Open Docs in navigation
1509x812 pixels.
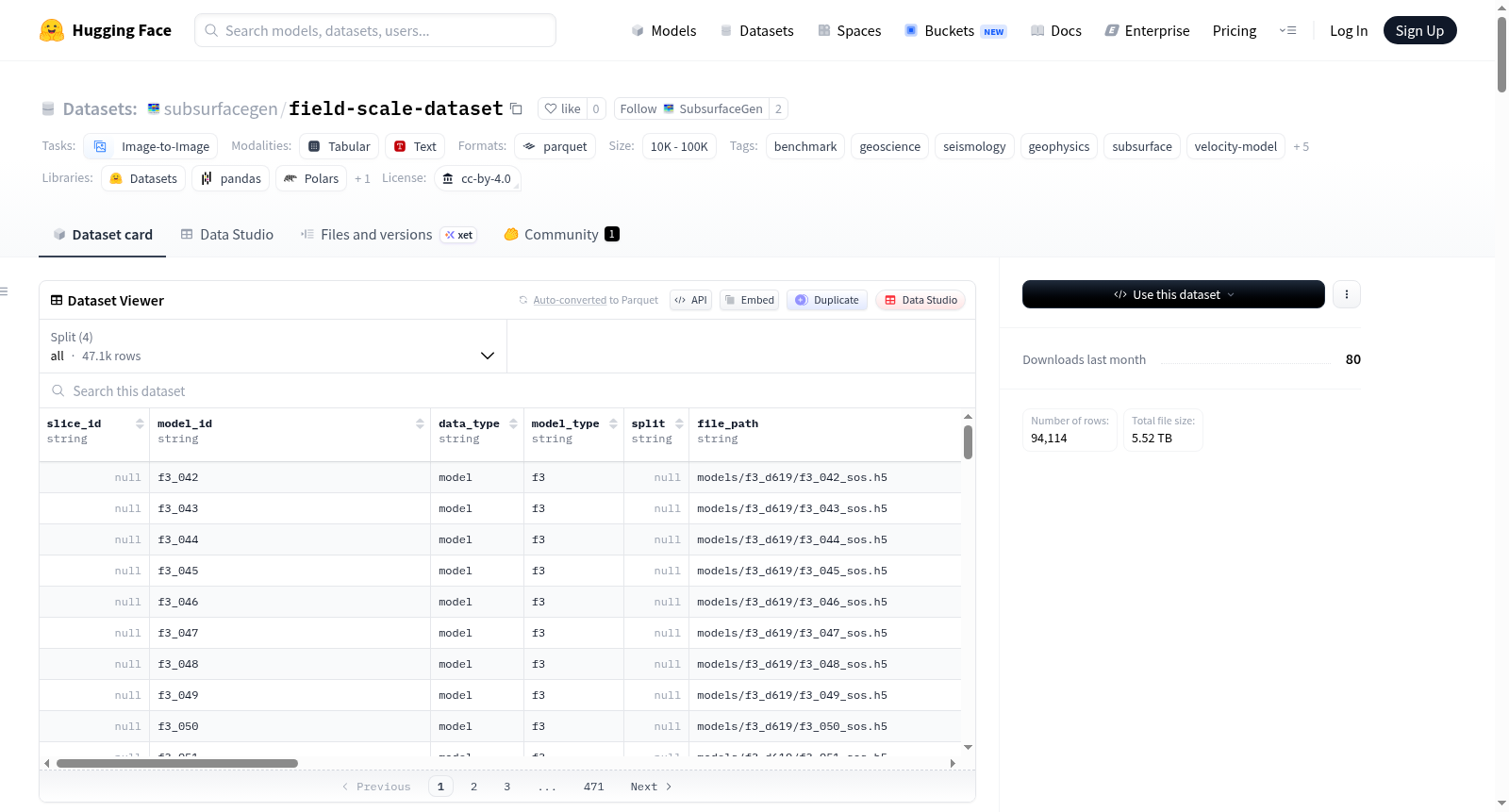coord(1056,30)
